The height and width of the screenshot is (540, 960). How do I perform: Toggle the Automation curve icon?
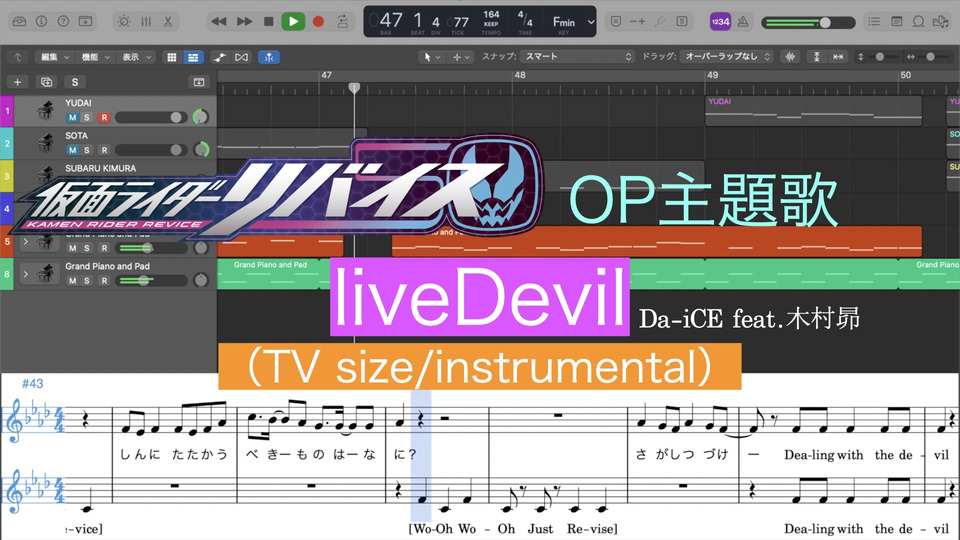coord(219,57)
